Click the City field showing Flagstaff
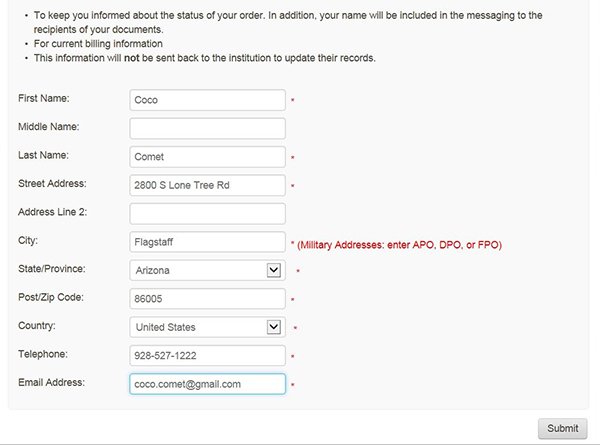The image size is (600, 445). click(207, 242)
